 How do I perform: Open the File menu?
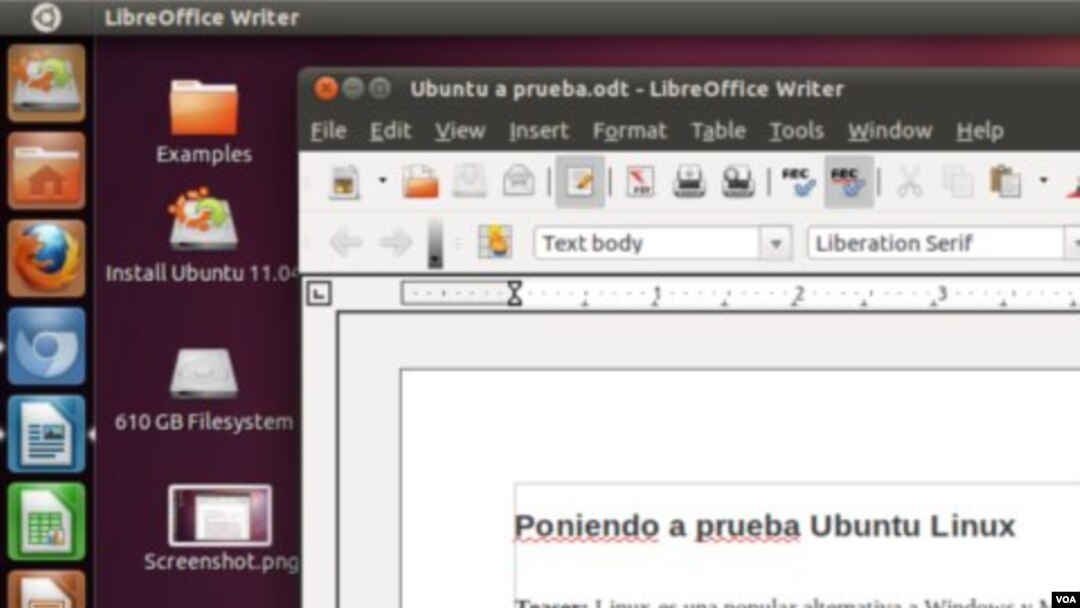tap(328, 131)
